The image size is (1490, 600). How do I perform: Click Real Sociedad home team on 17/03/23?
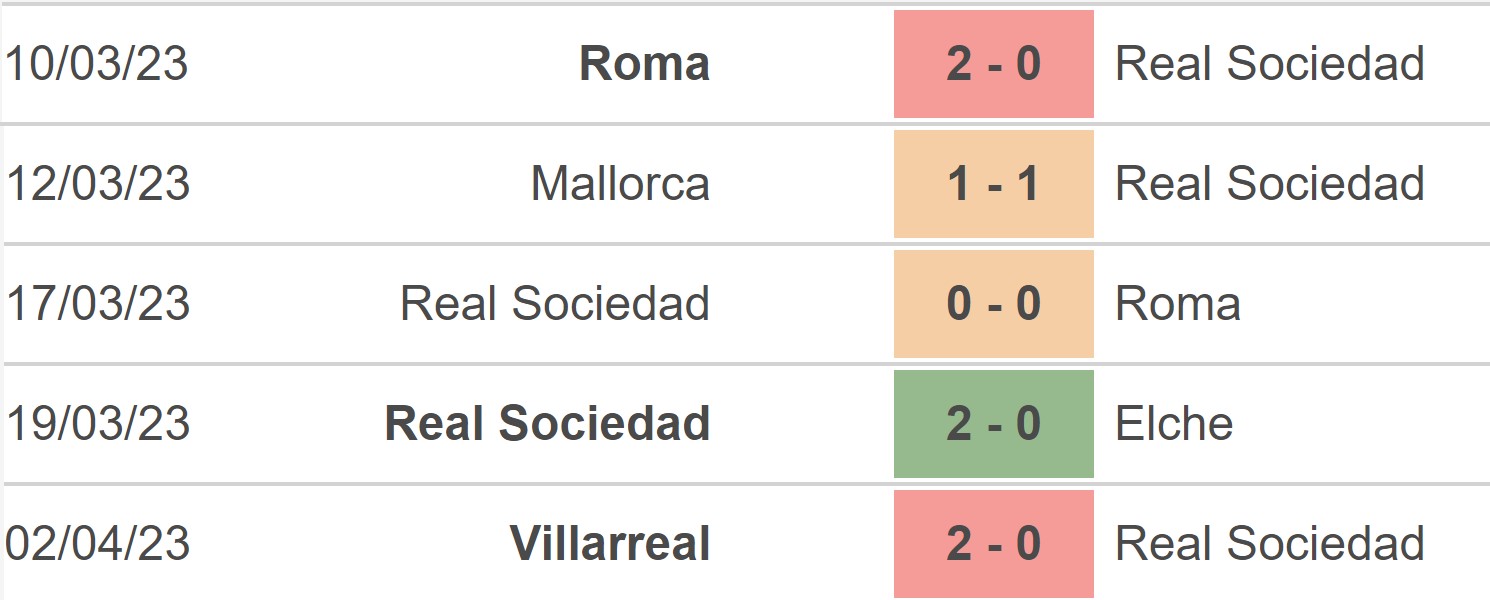point(555,304)
